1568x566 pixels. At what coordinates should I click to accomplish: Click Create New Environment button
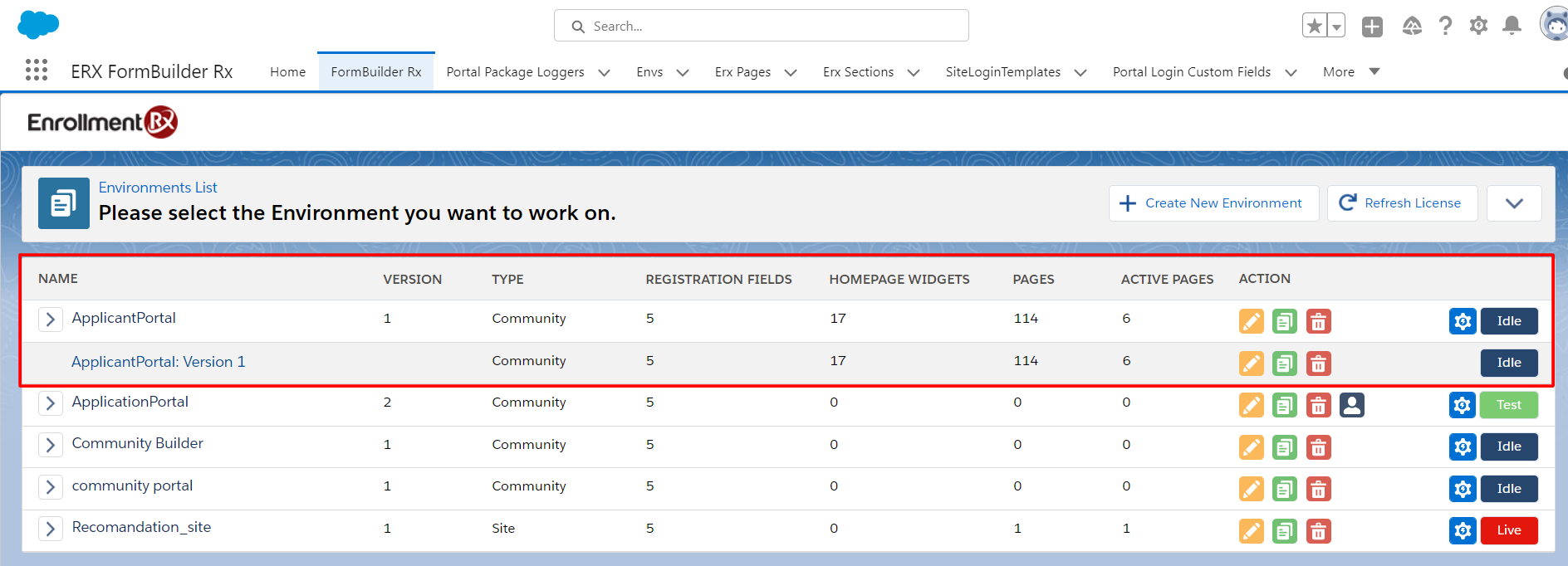click(x=1213, y=203)
